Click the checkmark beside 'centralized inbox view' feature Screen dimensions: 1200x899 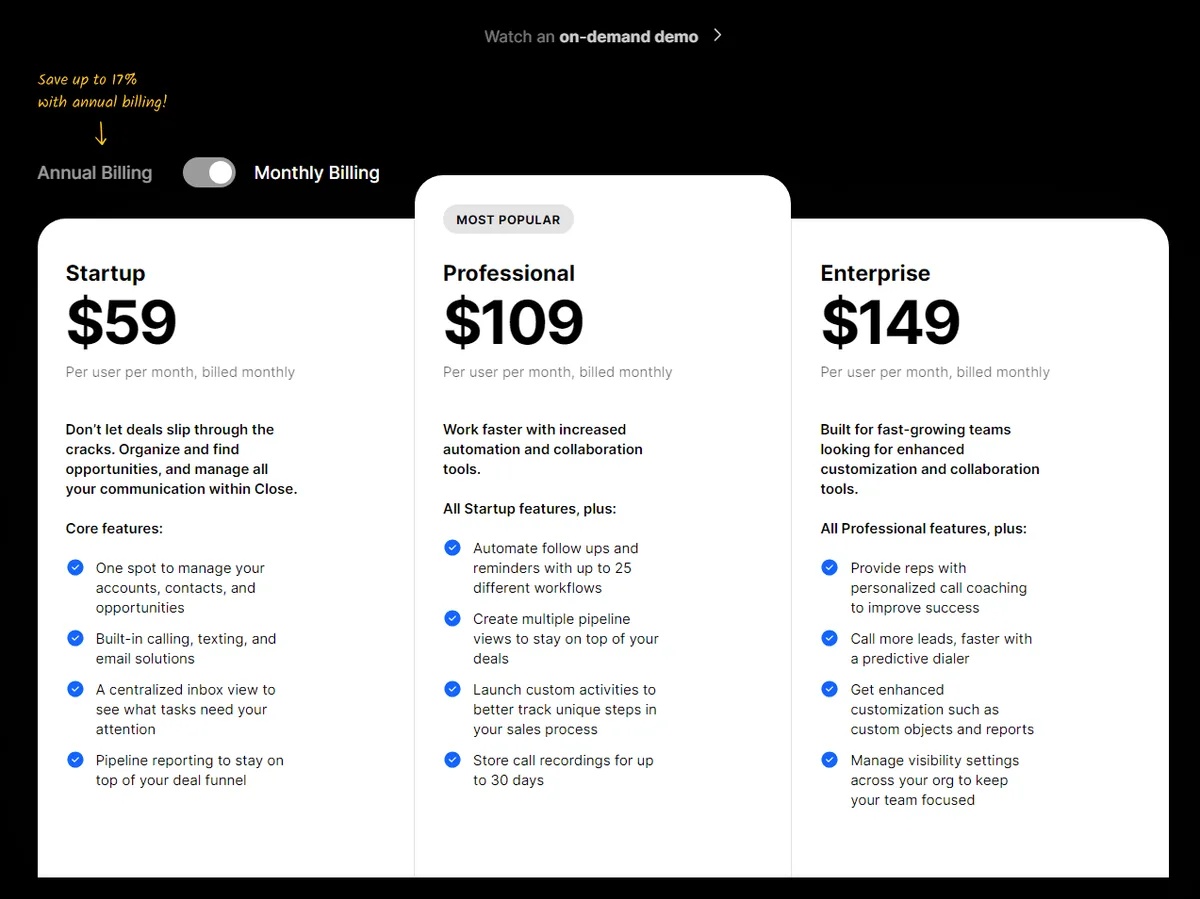click(75, 688)
